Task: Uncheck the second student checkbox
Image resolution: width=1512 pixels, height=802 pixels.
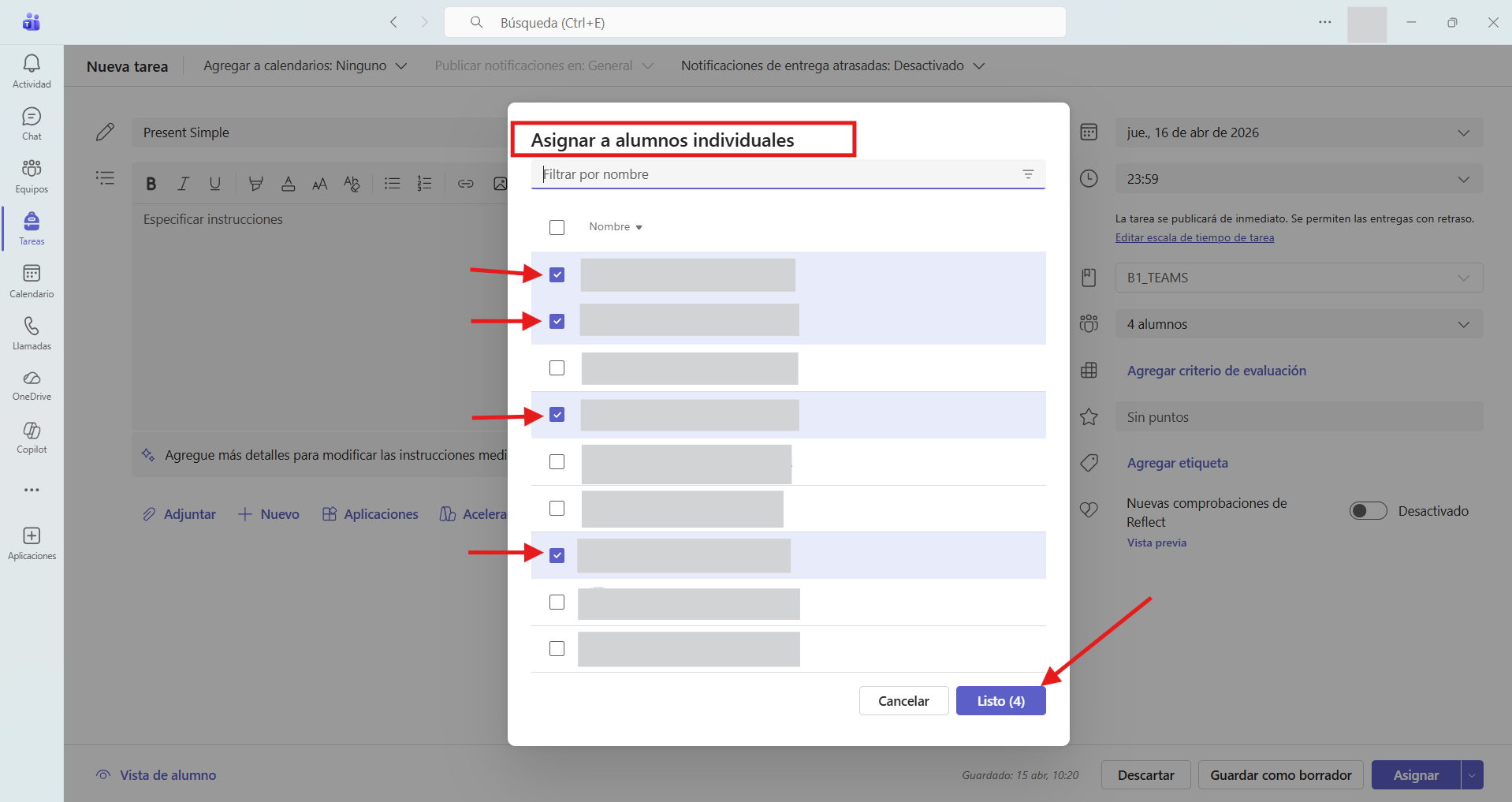Action: 557,321
